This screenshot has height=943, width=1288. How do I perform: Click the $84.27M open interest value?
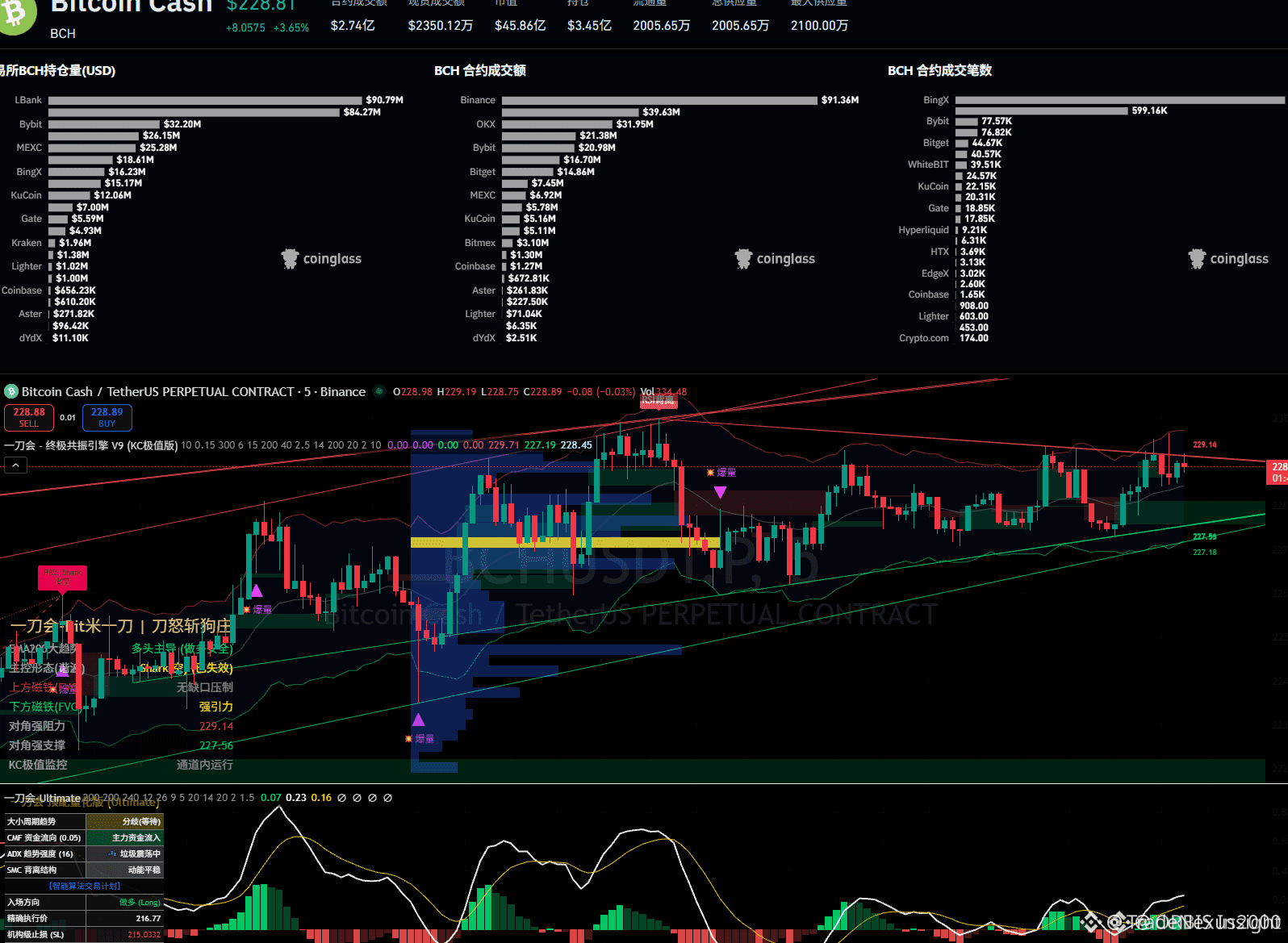coord(362,112)
